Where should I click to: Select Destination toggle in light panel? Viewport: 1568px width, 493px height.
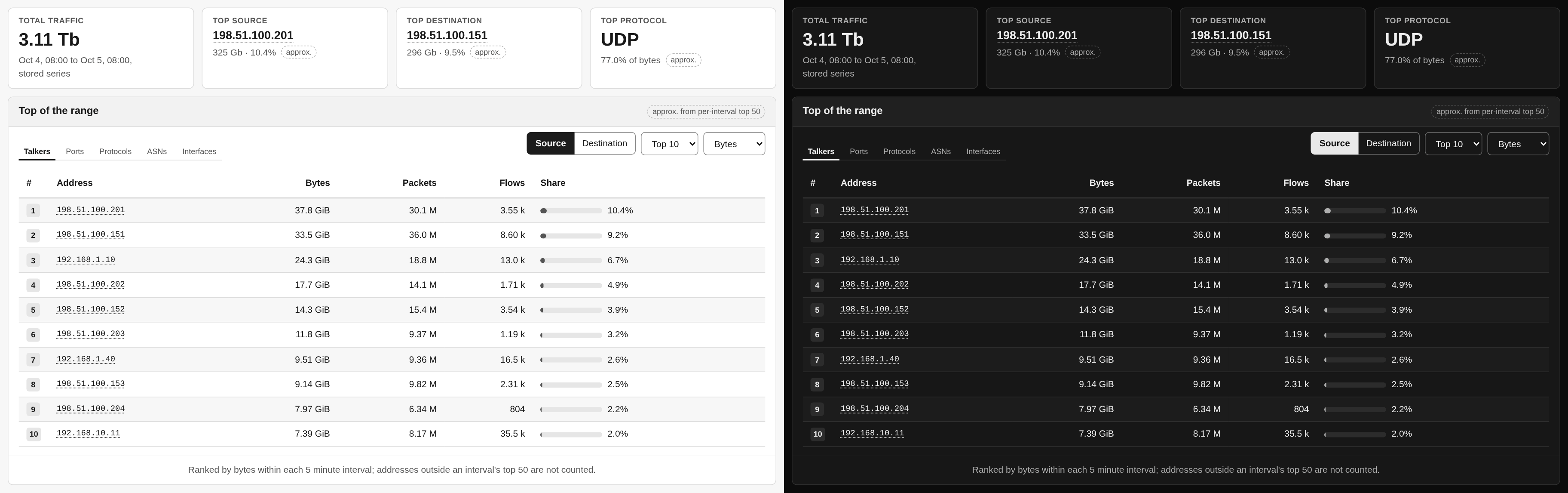pyautogui.click(x=604, y=143)
